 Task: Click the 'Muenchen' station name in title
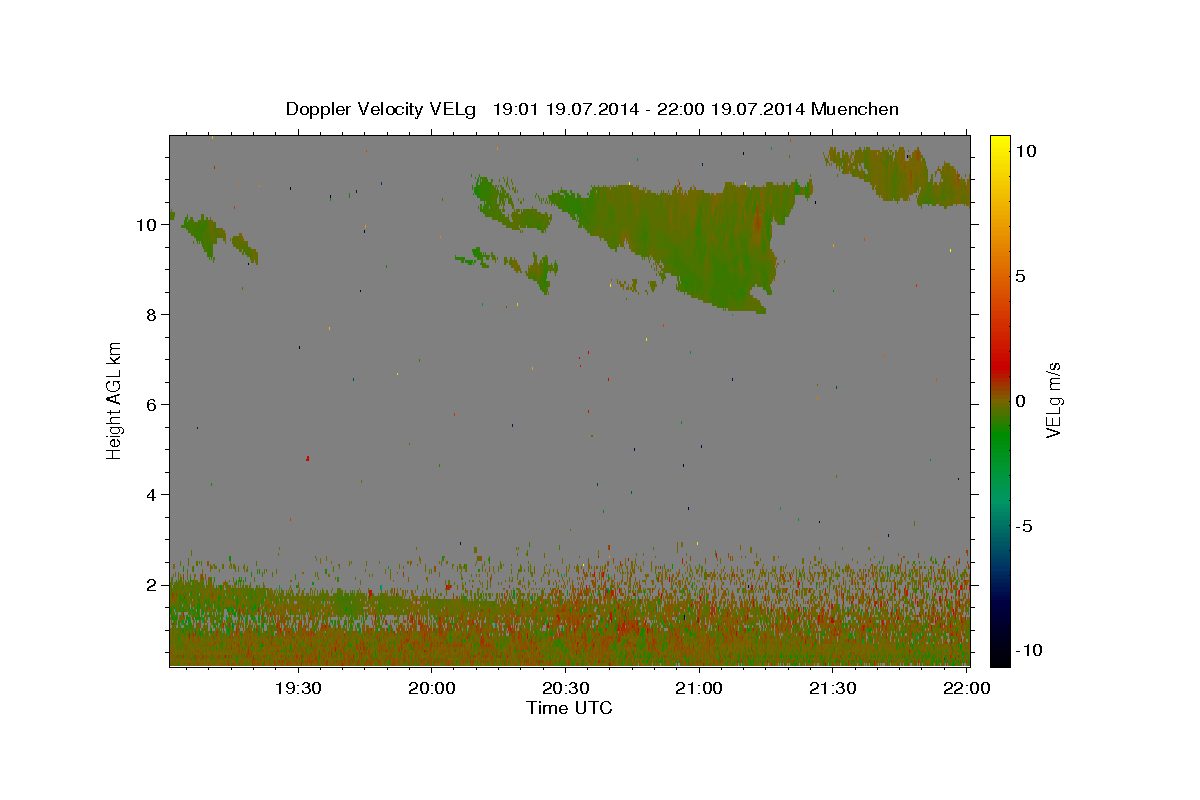(x=855, y=109)
